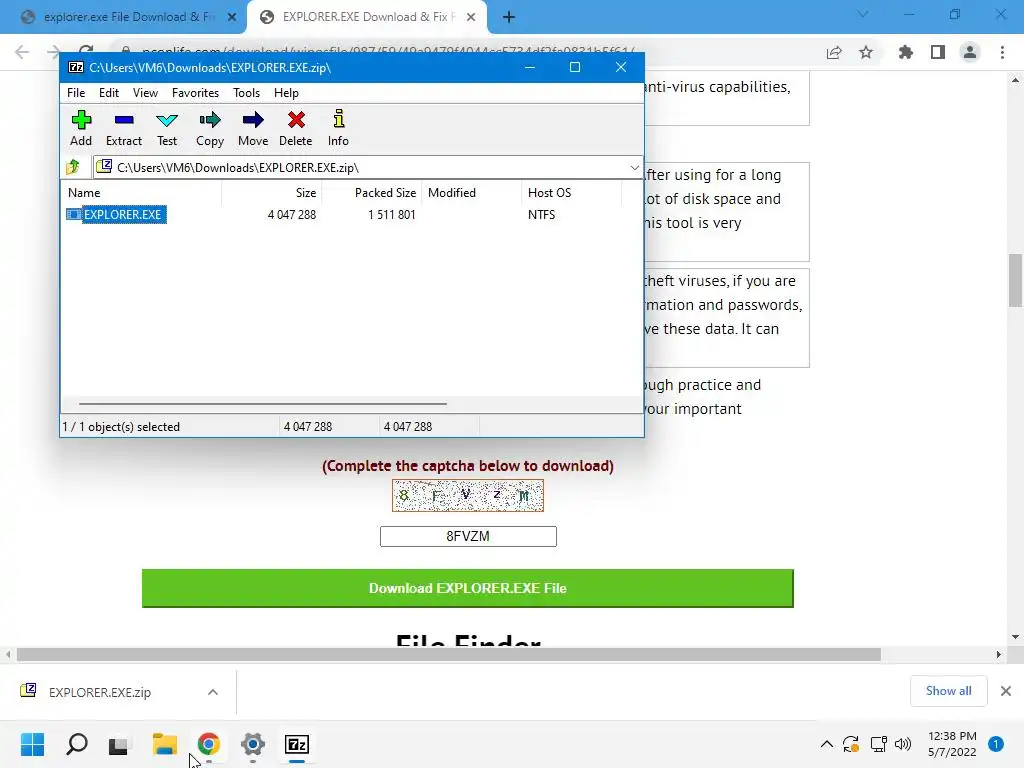This screenshot has height=768, width=1024.
Task: Open File Explorer from taskbar
Action: (x=165, y=744)
